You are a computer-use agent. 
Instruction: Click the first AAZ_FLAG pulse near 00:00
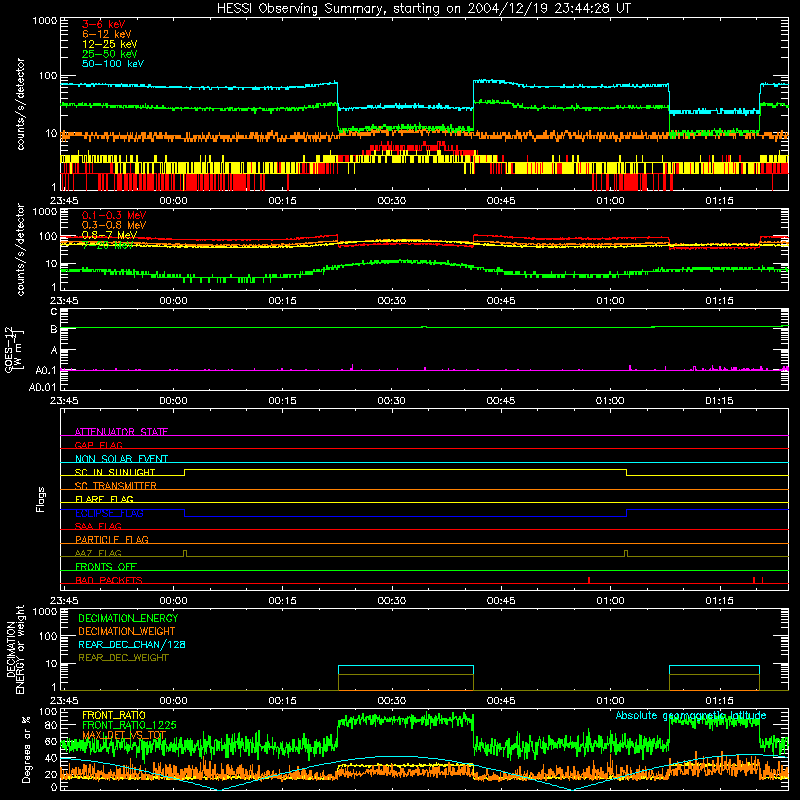(x=185, y=554)
